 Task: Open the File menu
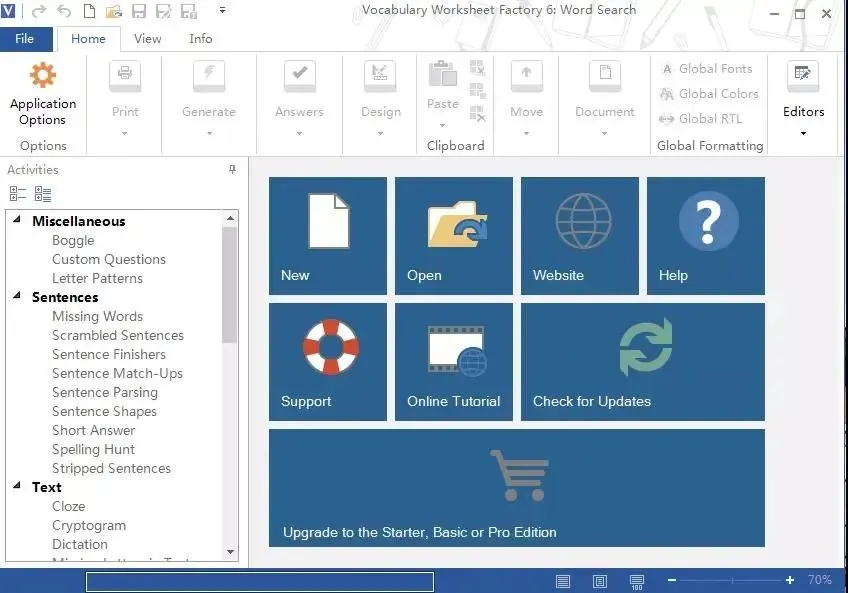[x=26, y=39]
